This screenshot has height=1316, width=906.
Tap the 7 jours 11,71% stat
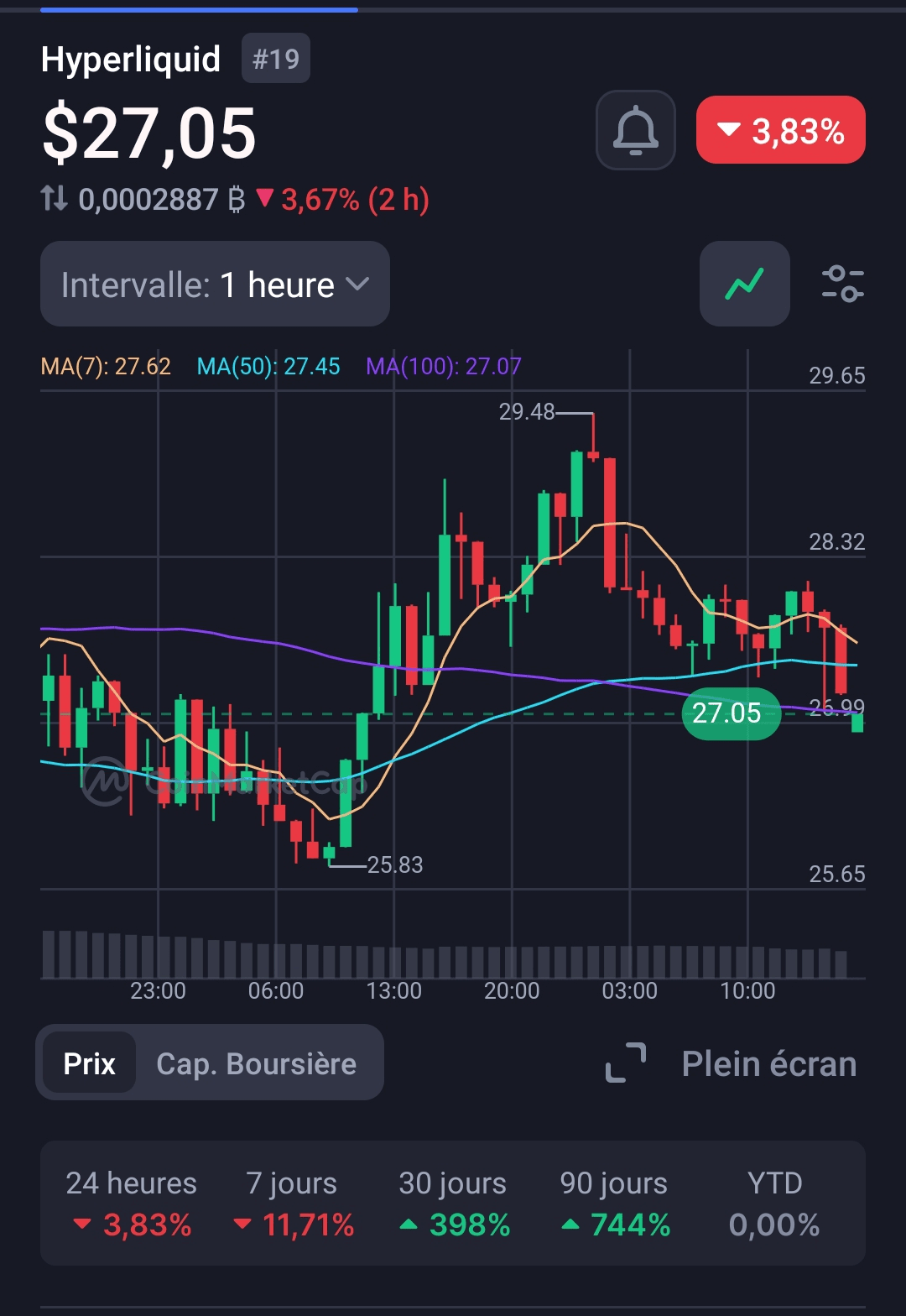click(293, 1204)
